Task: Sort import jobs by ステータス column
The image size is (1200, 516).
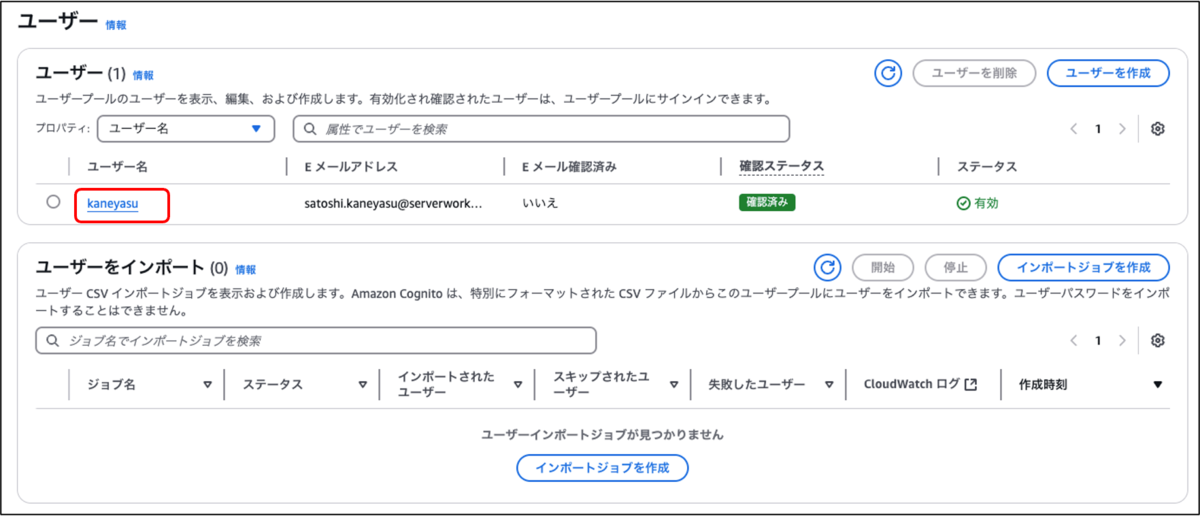Action: coord(363,384)
